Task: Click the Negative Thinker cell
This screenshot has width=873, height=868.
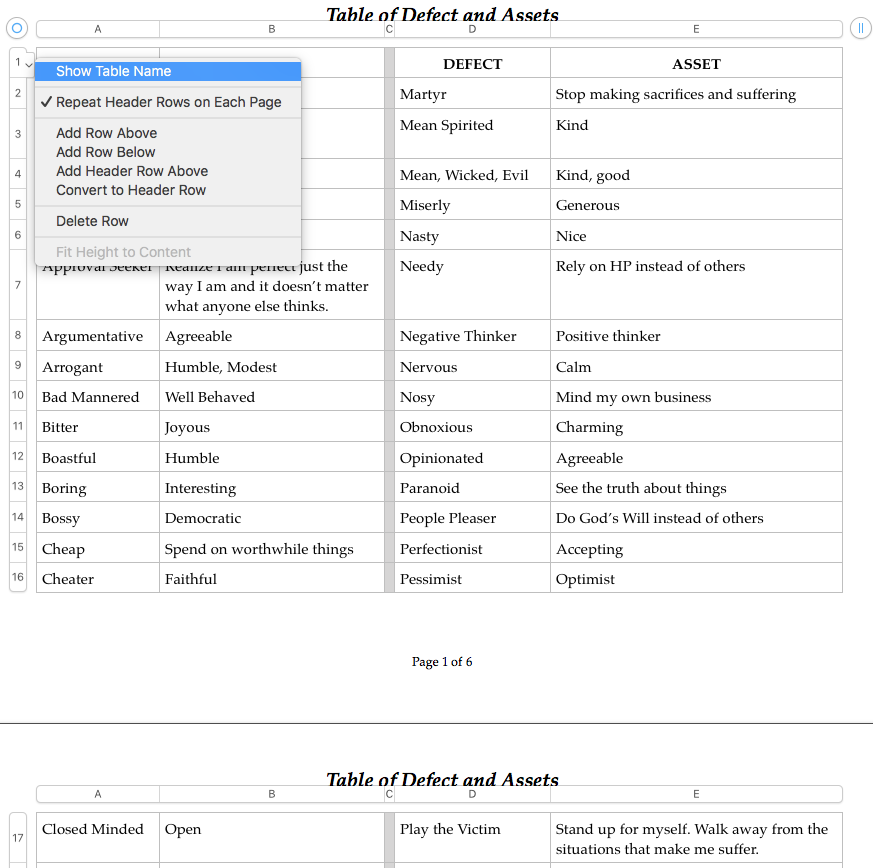Action: coord(472,335)
